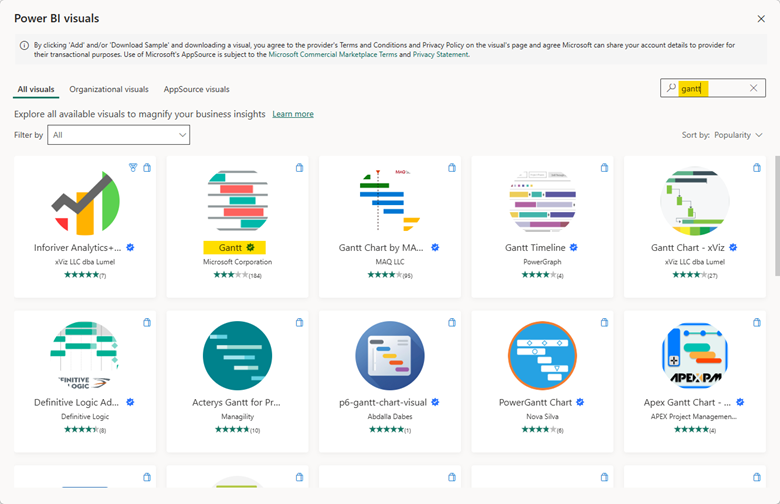Image resolution: width=780 pixels, height=504 pixels.
Task: Open the Microsoft Gantt visual thumbnail
Action: pos(237,200)
